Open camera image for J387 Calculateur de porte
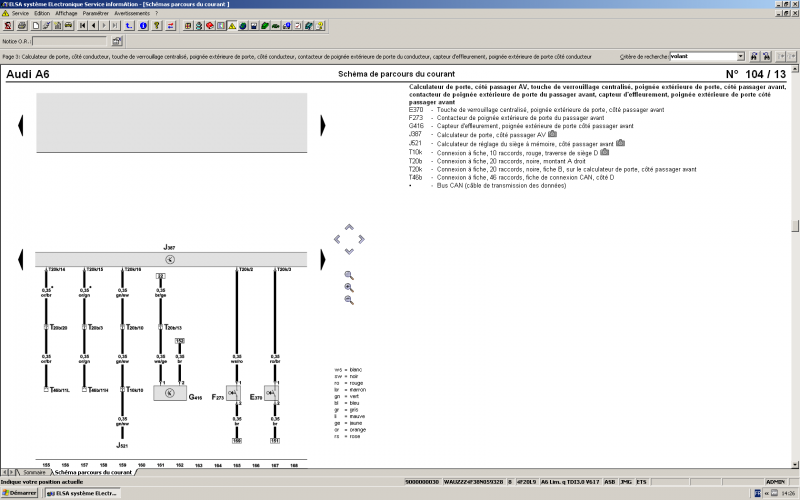The height and width of the screenshot is (500, 800). (x=552, y=134)
